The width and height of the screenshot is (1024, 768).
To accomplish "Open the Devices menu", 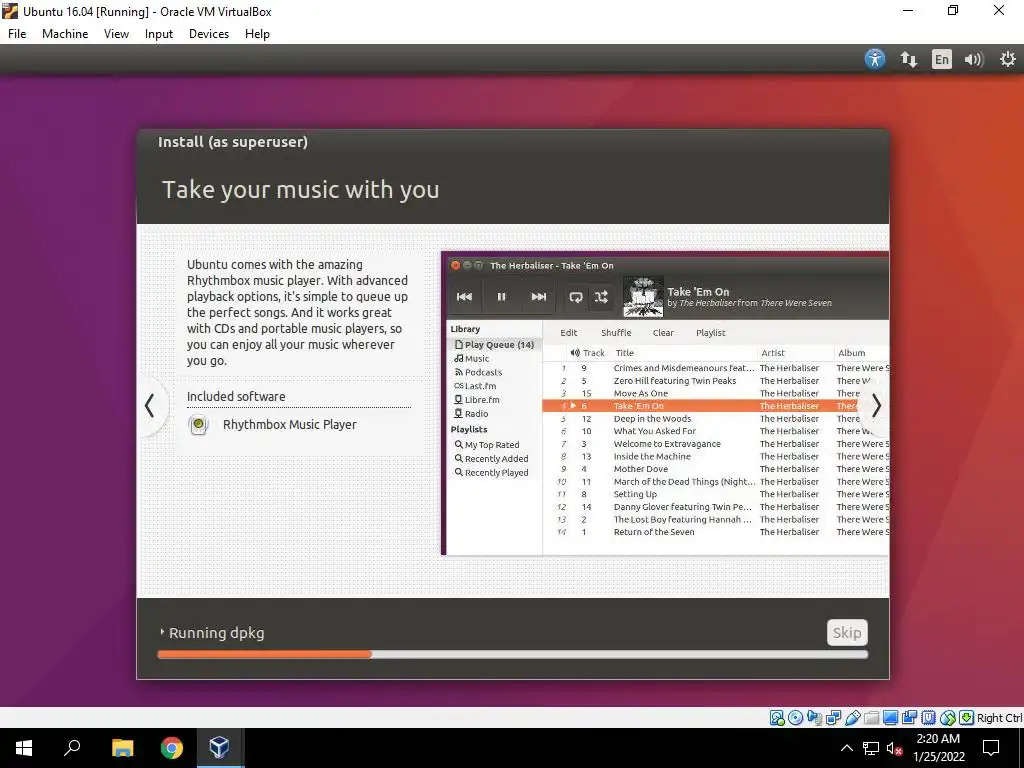I will [x=209, y=34].
